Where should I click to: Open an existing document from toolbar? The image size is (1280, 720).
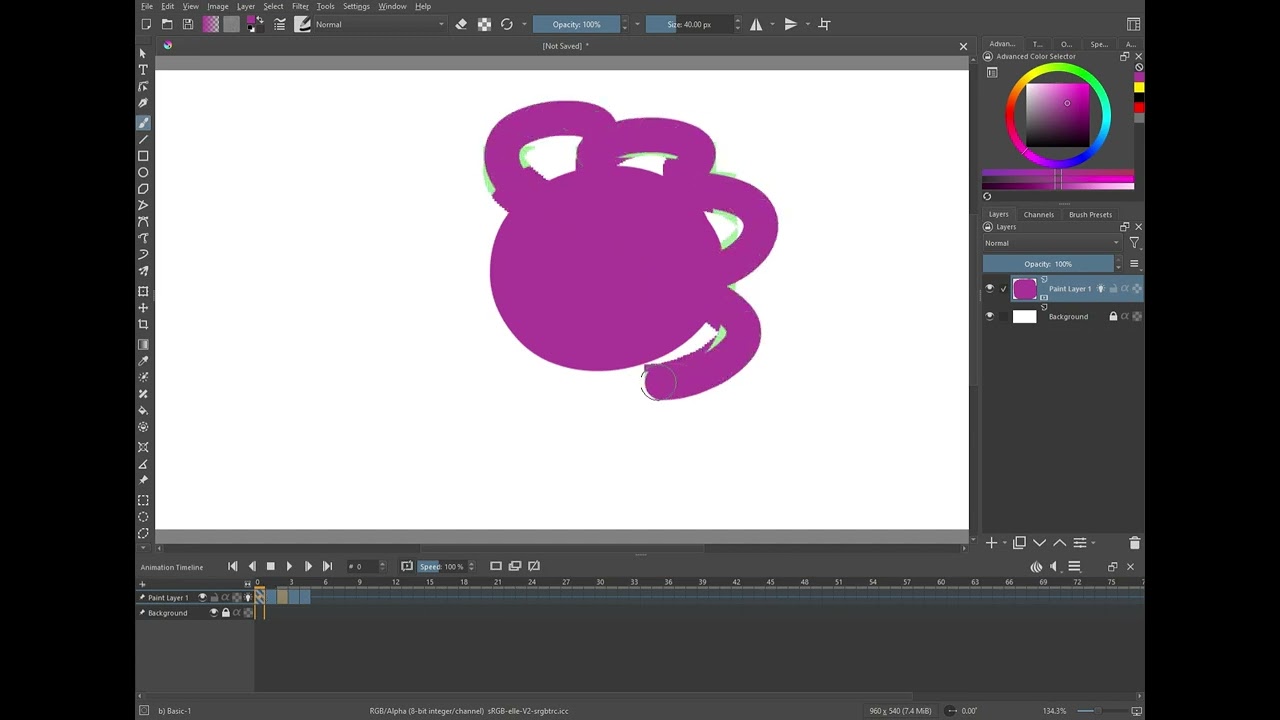(167, 24)
